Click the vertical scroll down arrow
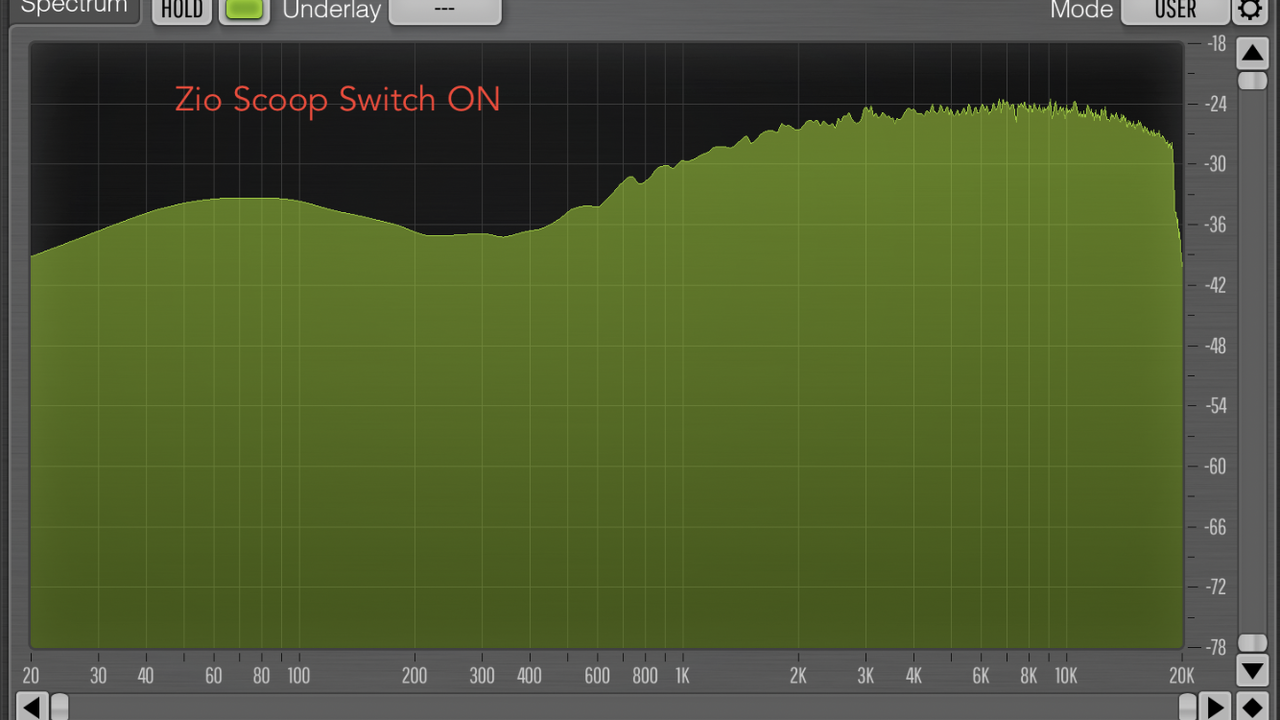 pyautogui.click(x=1253, y=669)
